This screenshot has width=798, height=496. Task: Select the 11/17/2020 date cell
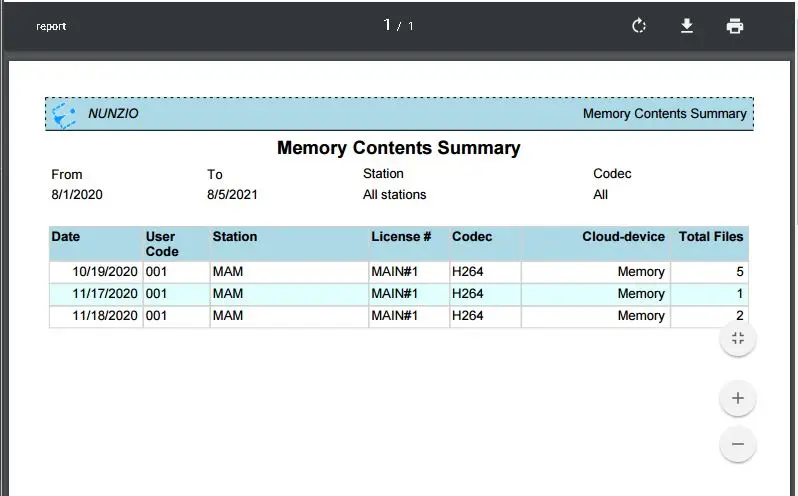[x=105, y=294]
